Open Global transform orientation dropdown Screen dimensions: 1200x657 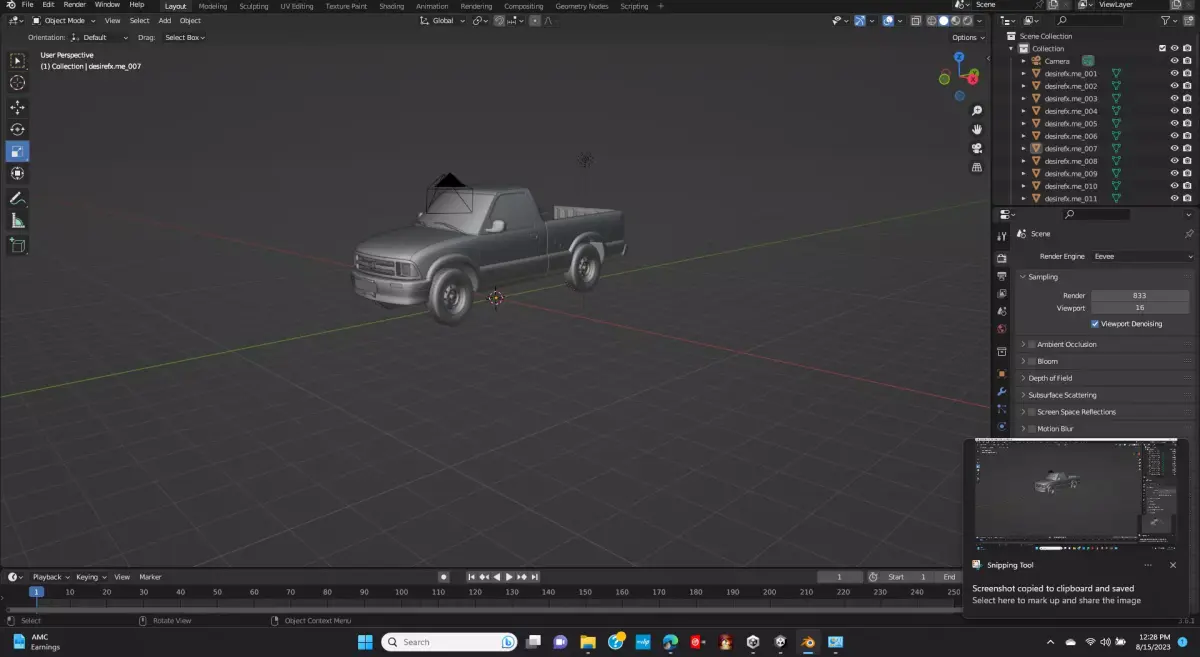tap(442, 20)
